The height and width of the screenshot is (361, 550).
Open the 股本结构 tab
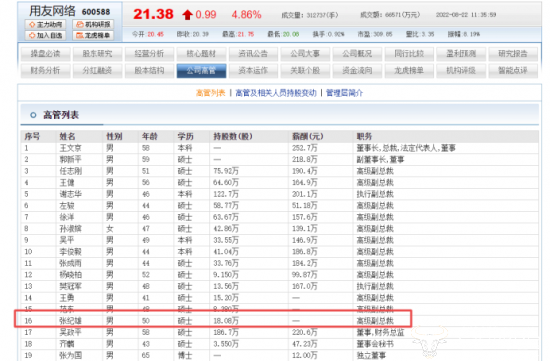[149, 71]
